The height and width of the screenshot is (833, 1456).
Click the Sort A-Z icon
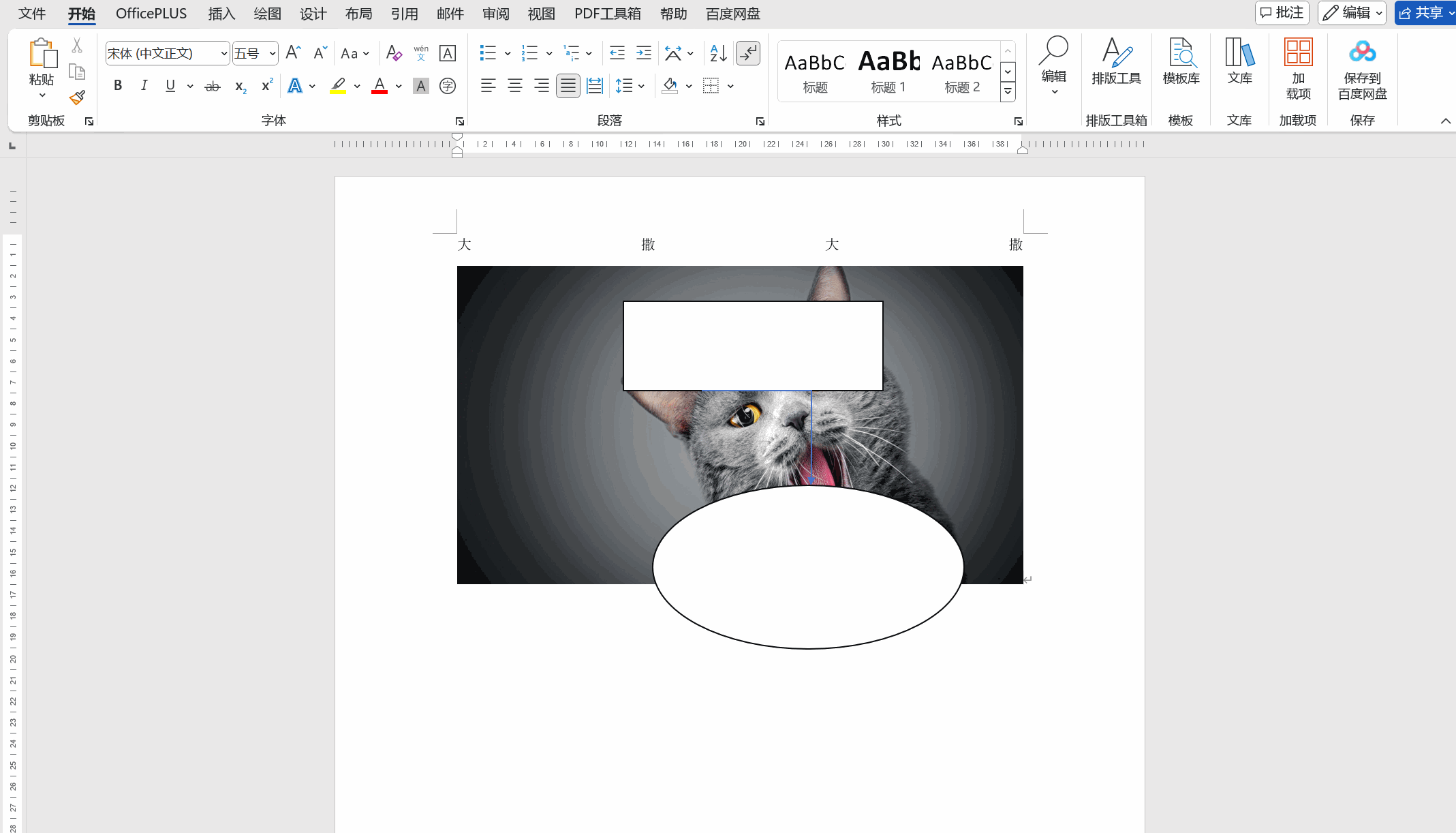tap(718, 53)
